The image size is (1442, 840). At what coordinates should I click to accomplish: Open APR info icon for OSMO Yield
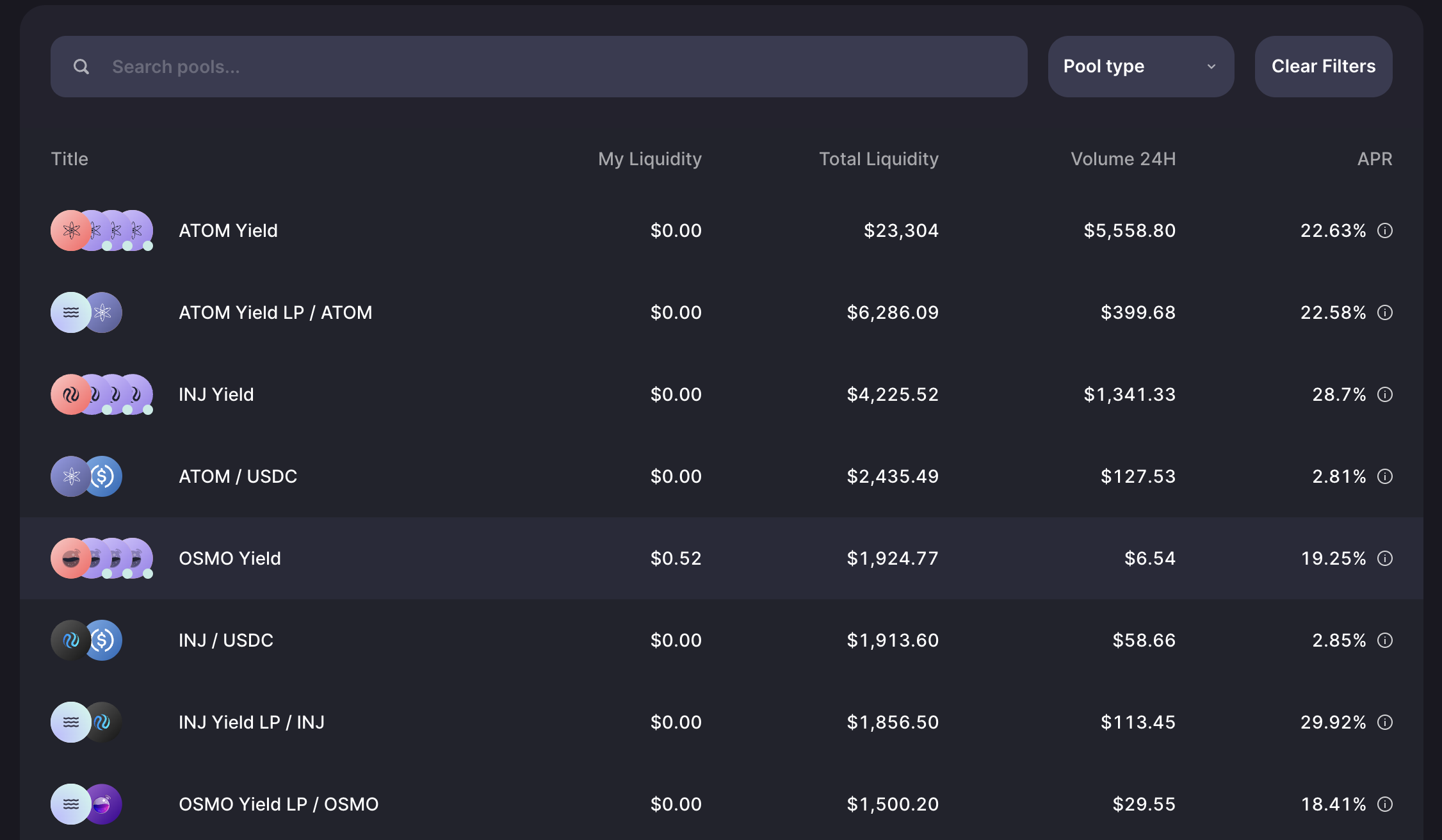(1385, 558)
